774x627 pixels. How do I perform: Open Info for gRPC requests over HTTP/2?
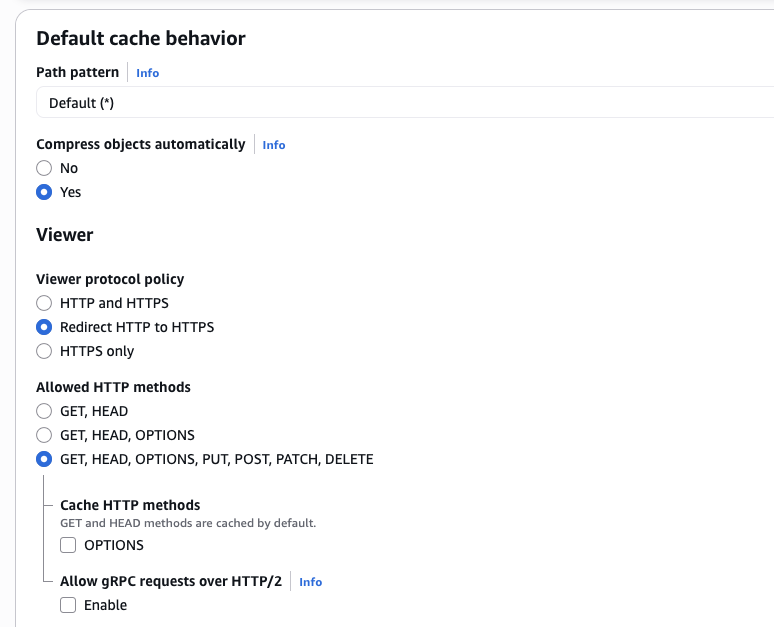(310, 582)
